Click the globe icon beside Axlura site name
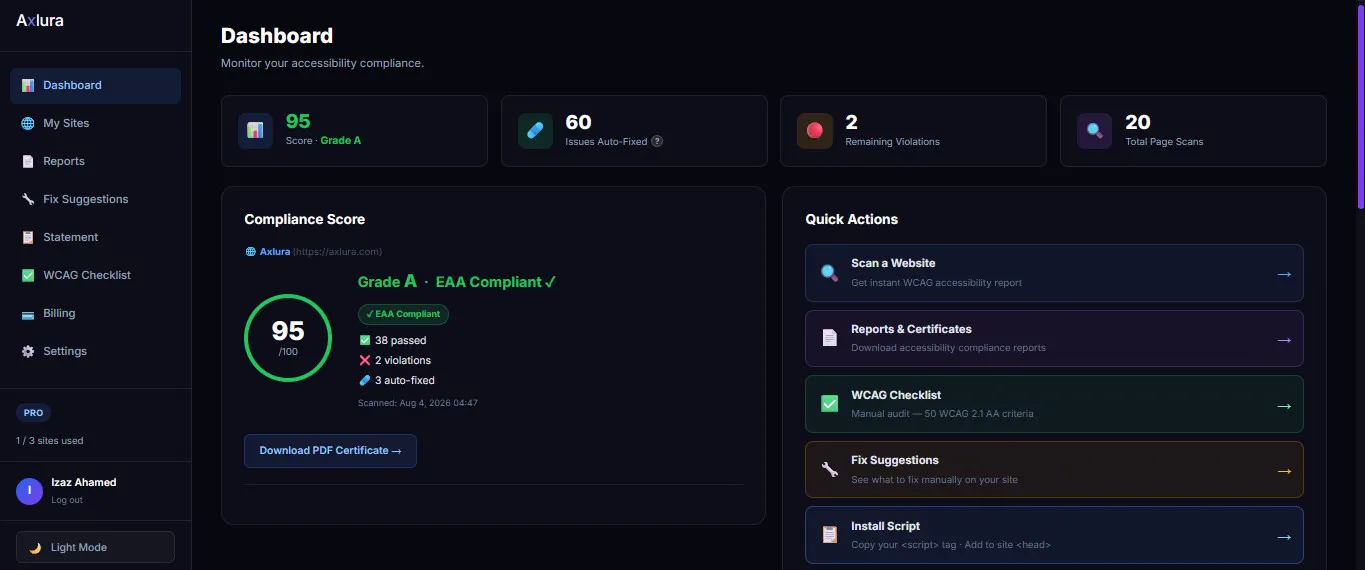 point(250,252)
